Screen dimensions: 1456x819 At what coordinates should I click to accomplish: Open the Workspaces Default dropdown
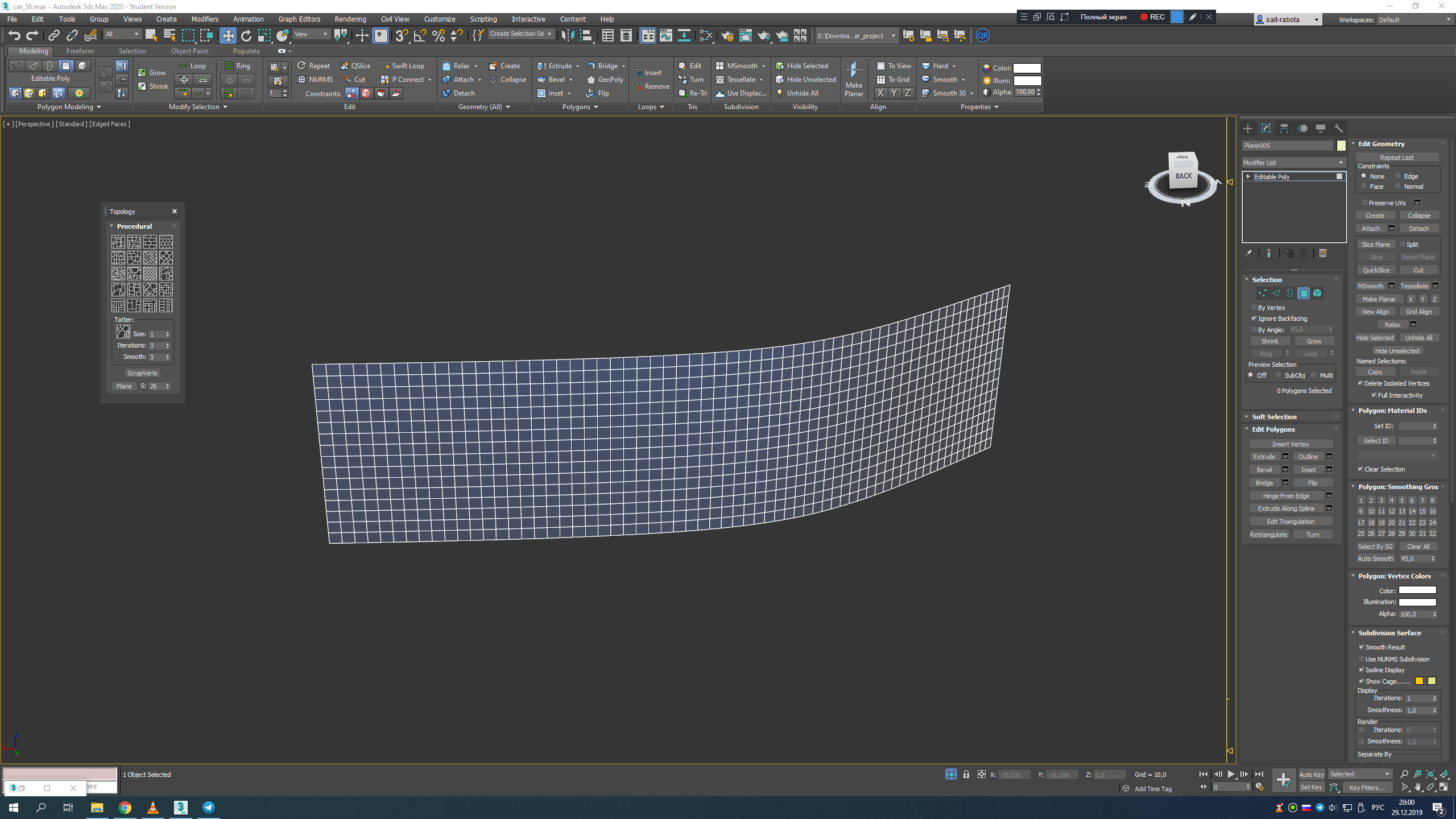click(1414, 20)
